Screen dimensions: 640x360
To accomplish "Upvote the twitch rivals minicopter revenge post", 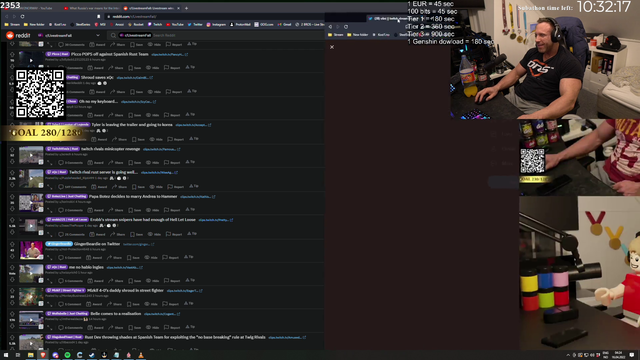I will point(12,149).
